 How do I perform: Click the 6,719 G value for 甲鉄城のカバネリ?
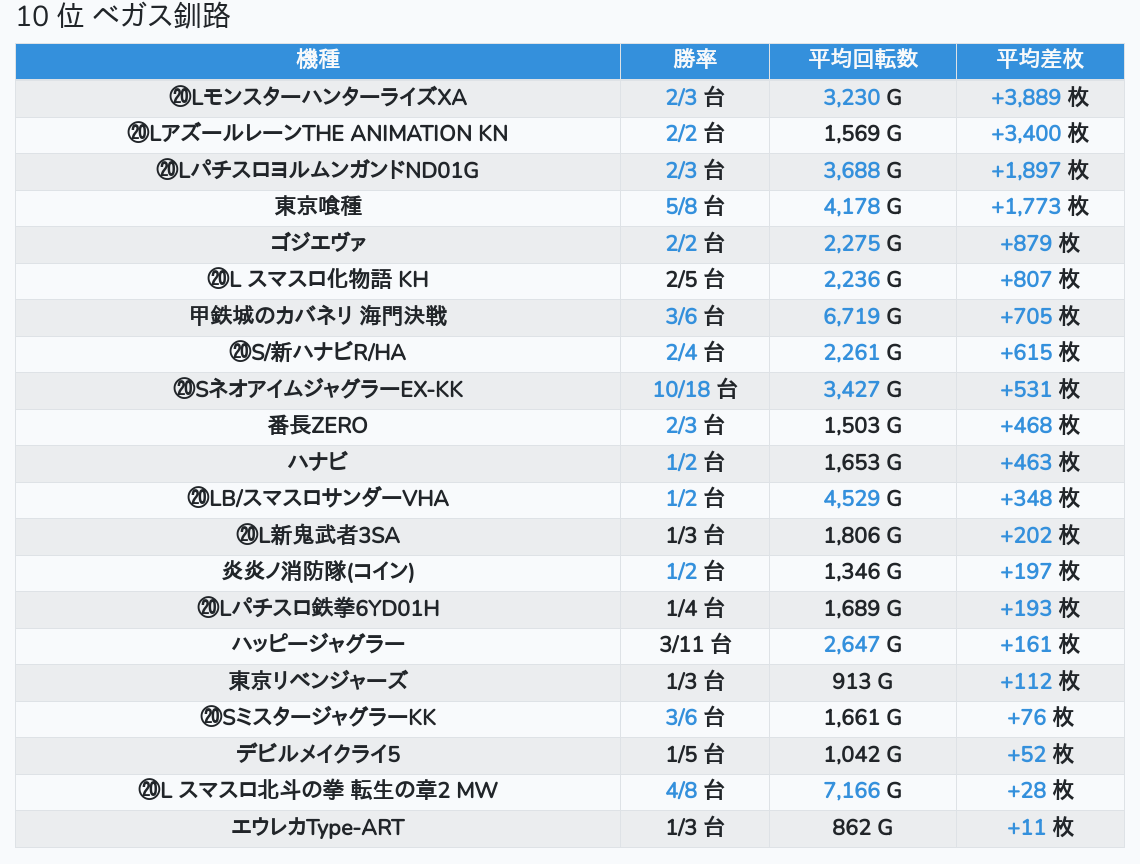point(851,316)
